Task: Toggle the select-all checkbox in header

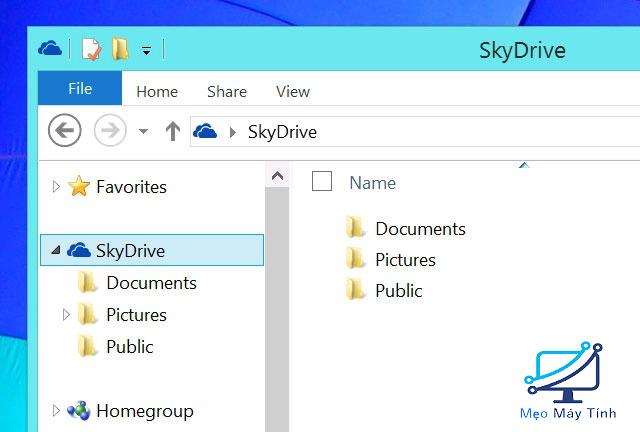Action: coord(322,181)
